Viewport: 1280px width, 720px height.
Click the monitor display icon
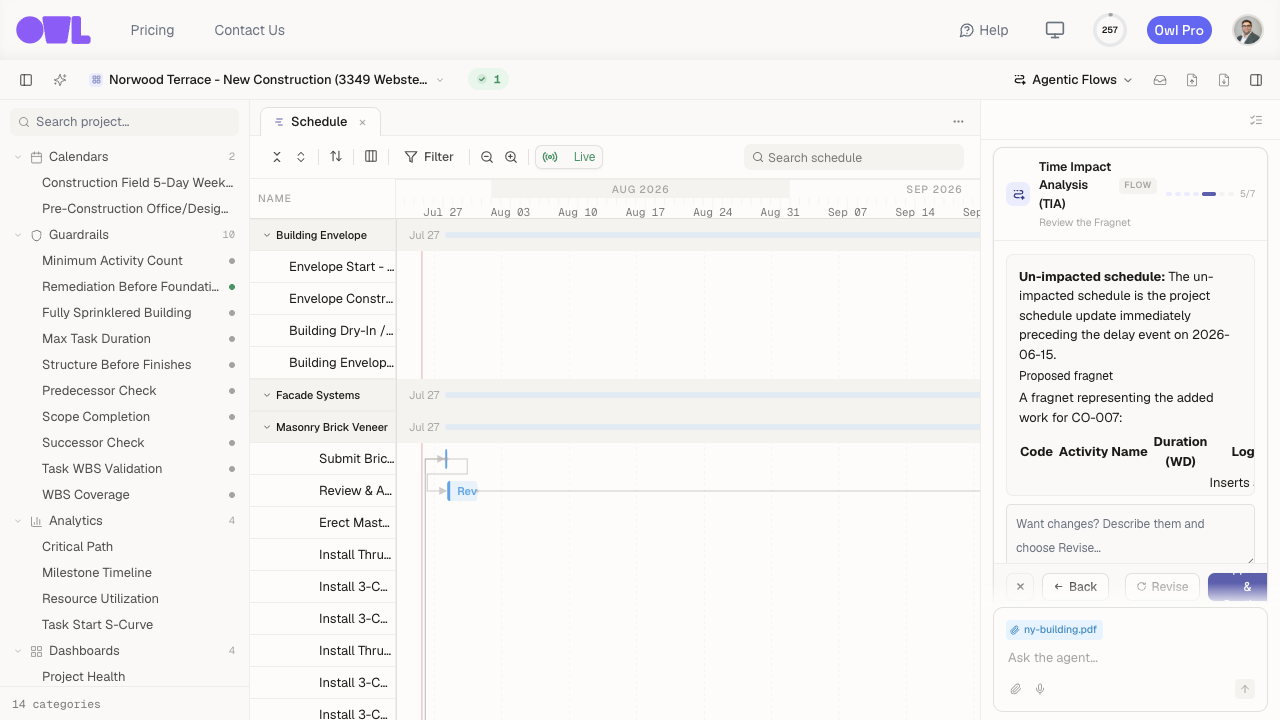click(x=1054, y=30)
